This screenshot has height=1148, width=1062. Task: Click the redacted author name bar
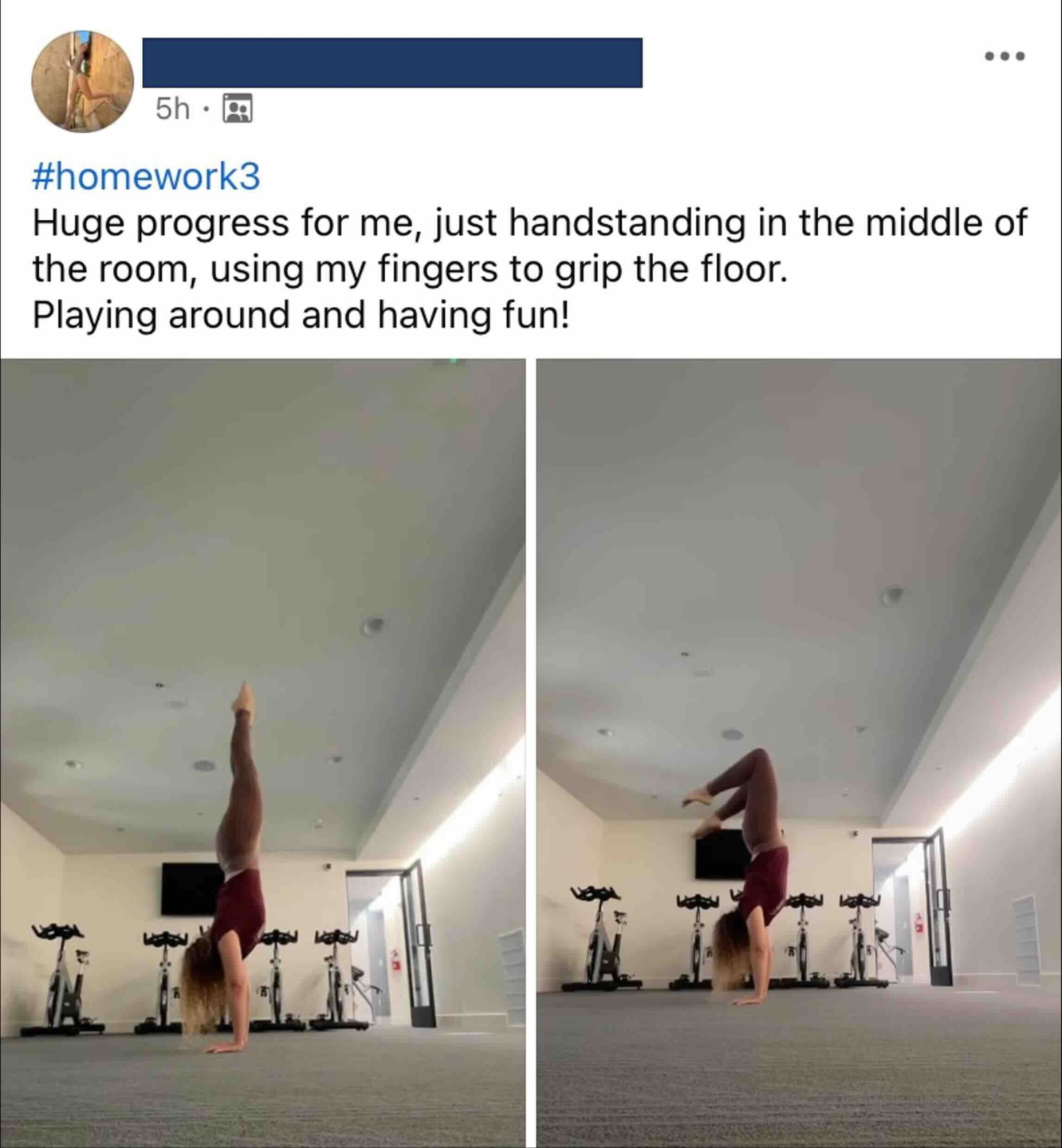(x=392, y=62)
